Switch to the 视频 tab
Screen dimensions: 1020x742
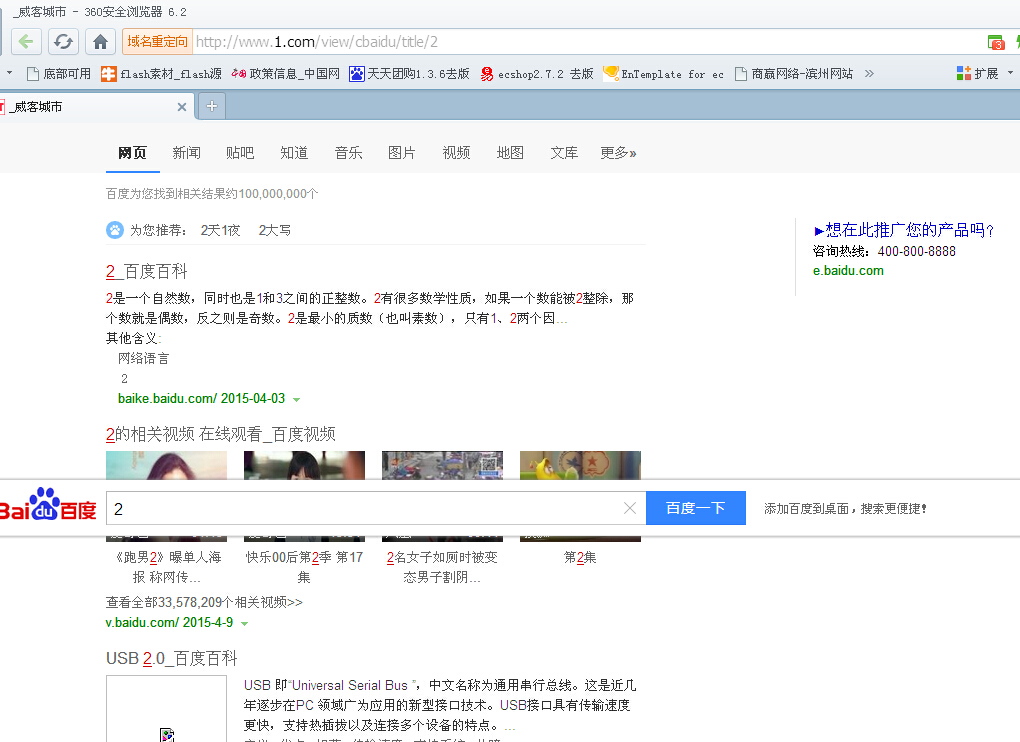[456, 153]
